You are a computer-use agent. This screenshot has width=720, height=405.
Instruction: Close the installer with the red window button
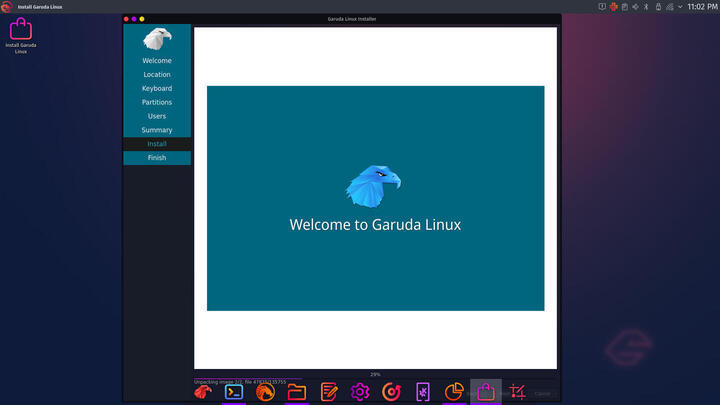126,19
